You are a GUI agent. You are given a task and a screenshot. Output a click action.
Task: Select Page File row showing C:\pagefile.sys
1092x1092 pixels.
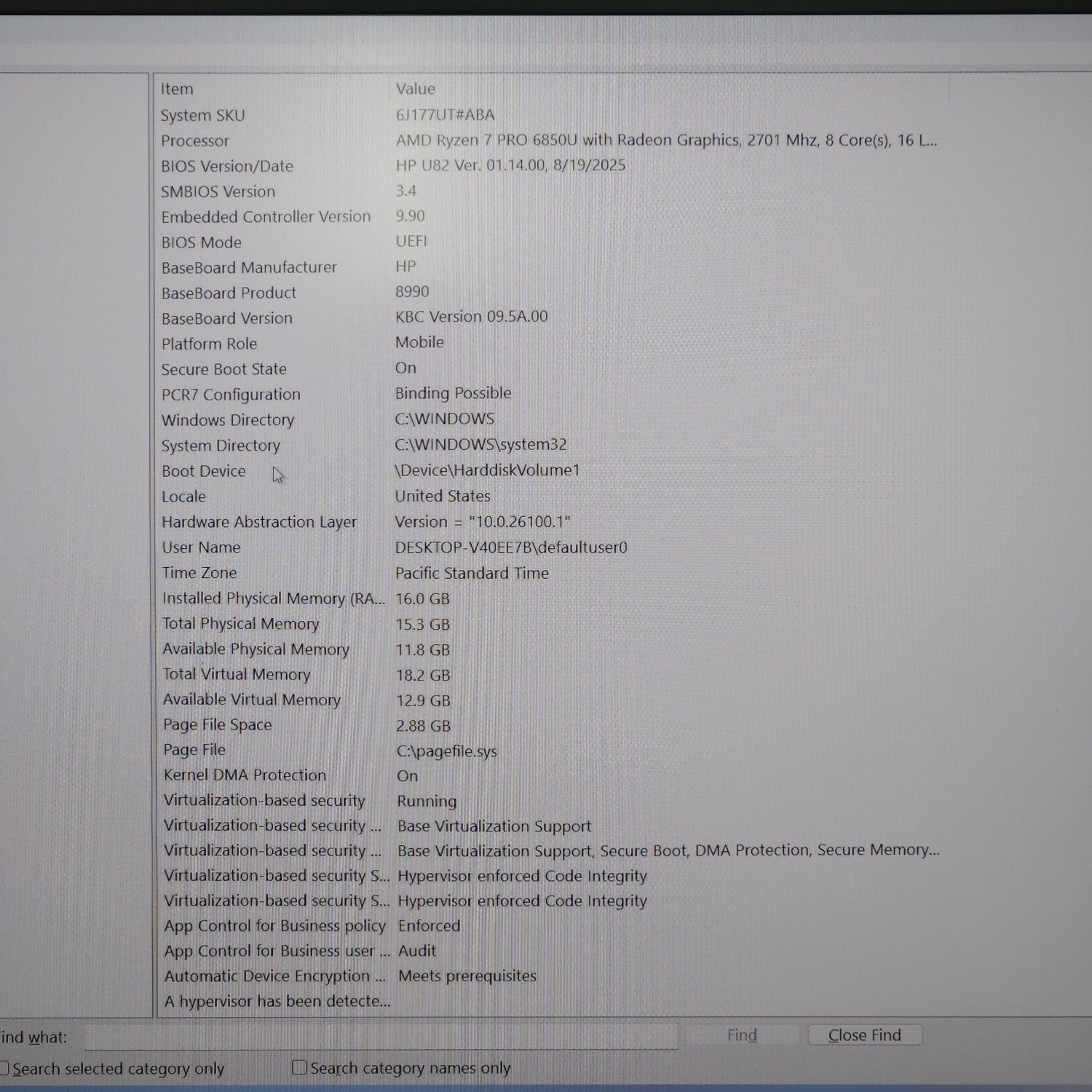tap(194, 750)
